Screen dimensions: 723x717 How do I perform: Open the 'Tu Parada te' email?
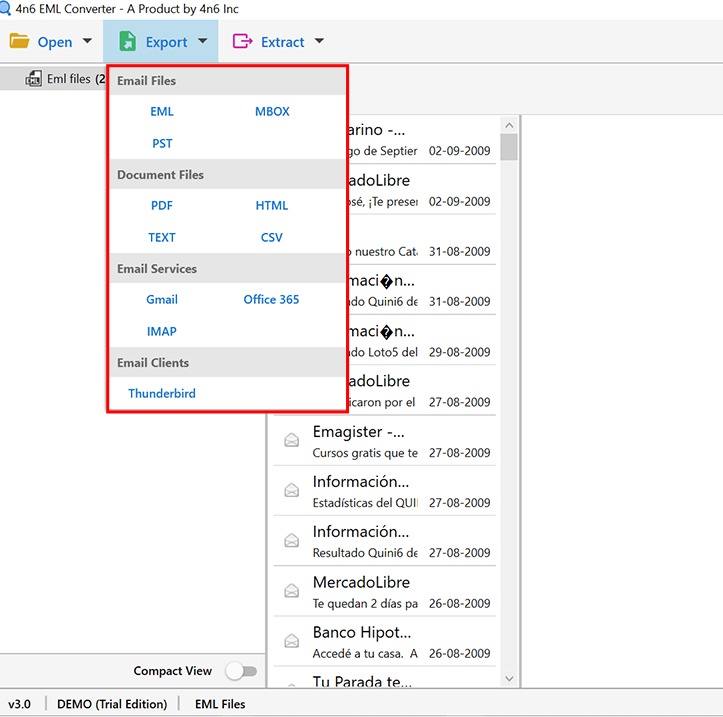click(385, 678)
